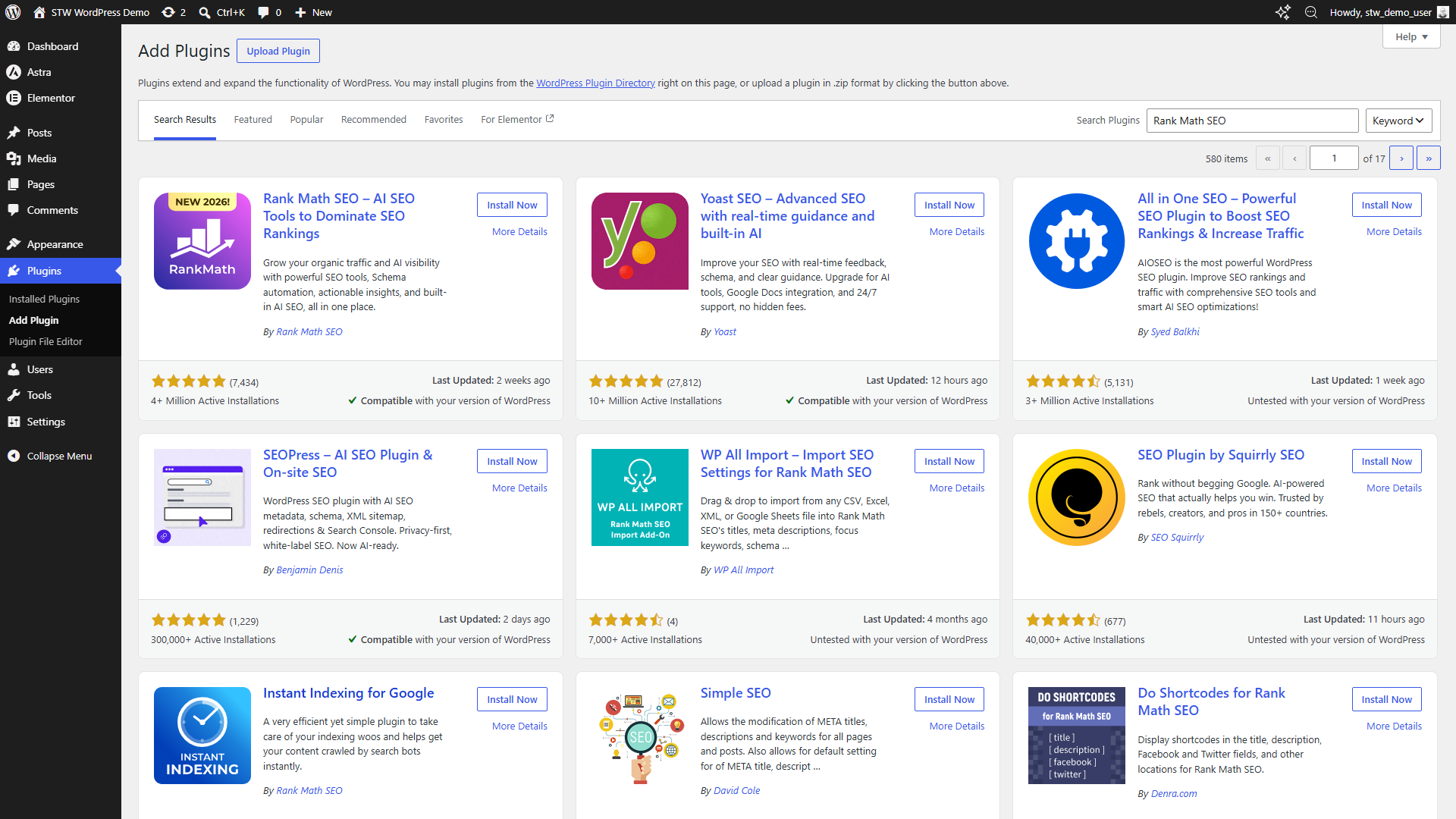Click the All in One SEO gear logo
The image size is (1456, 819).
(1077, 241)
